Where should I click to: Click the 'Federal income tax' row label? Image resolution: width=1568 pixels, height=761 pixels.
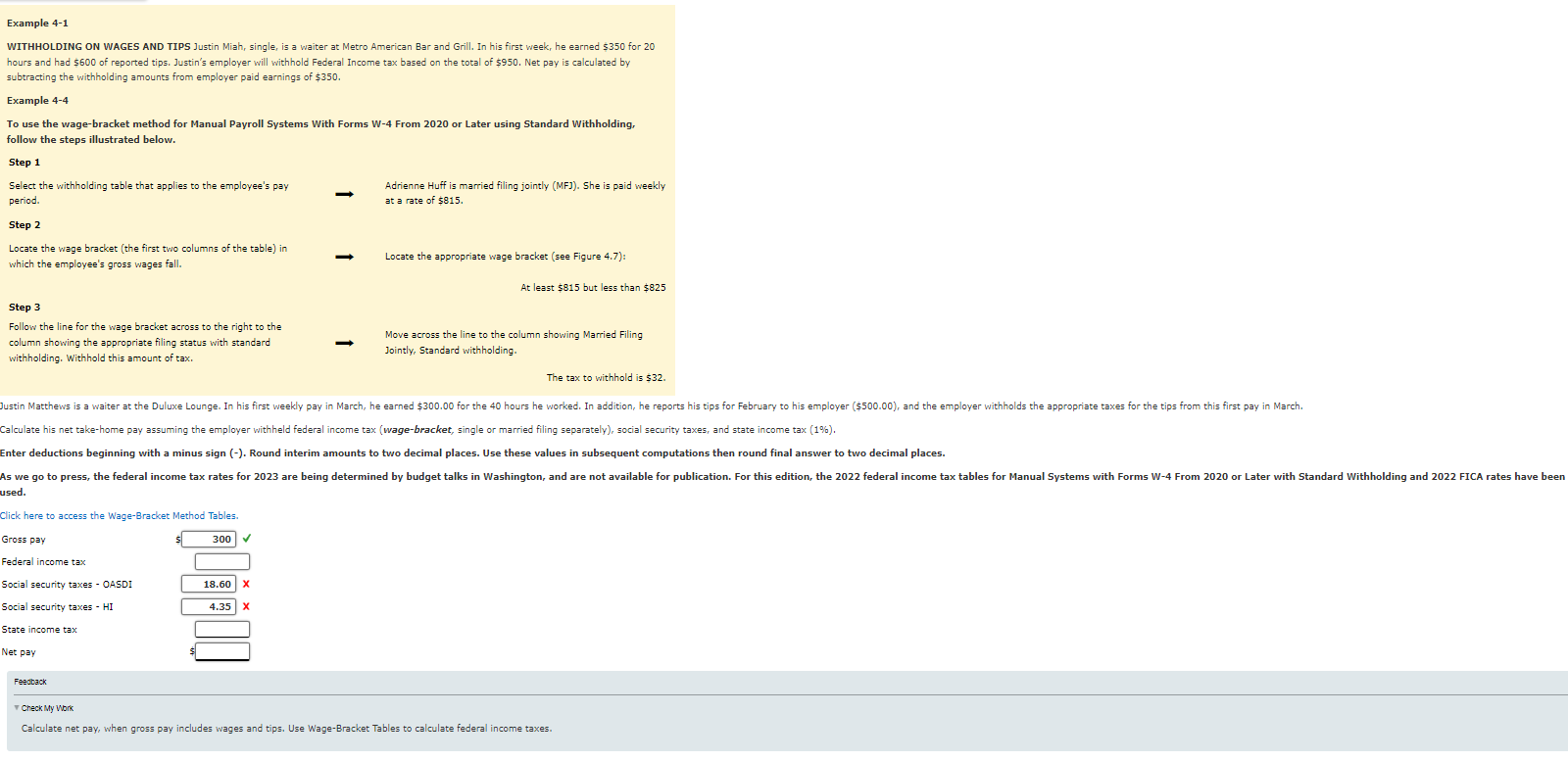coord(43,562)
